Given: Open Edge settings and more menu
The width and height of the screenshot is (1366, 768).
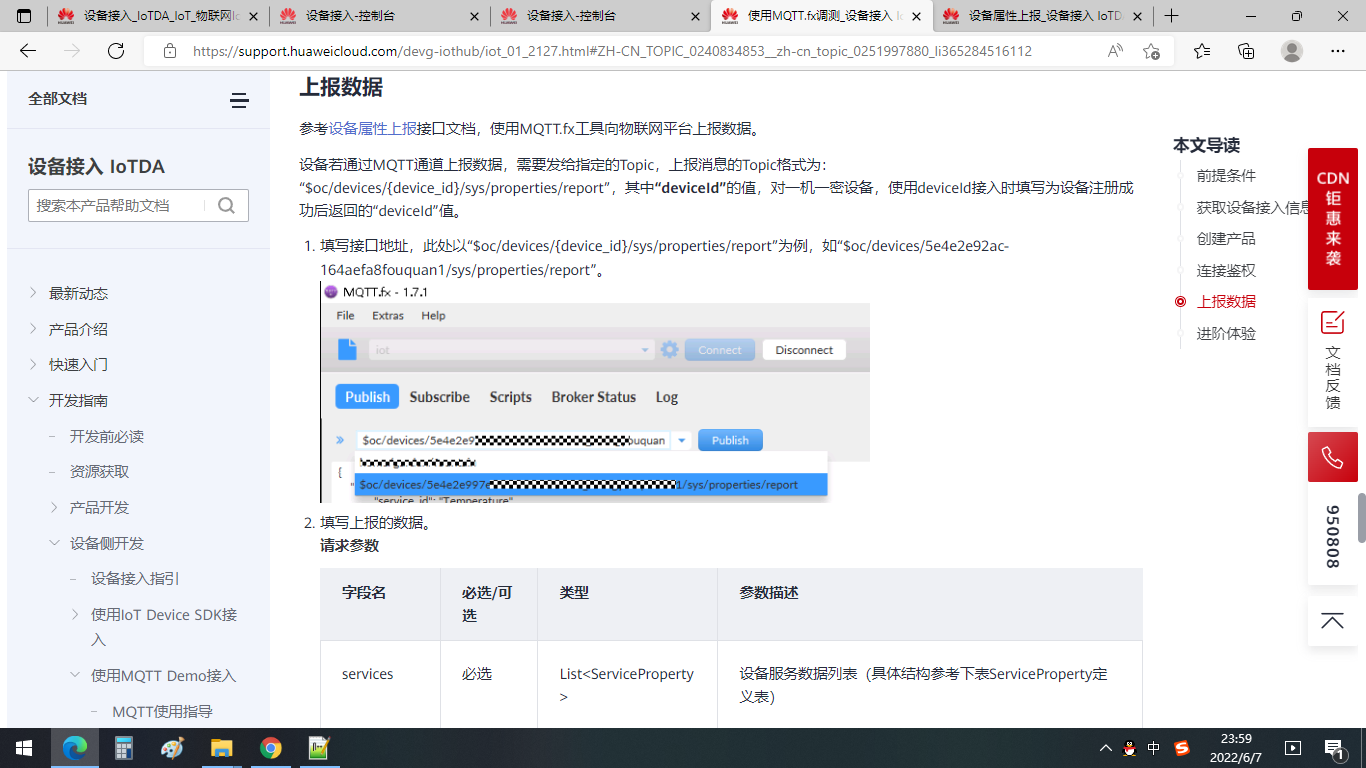Looking at the screenshot, I should pyautogui.click(x=1338, y=51).
